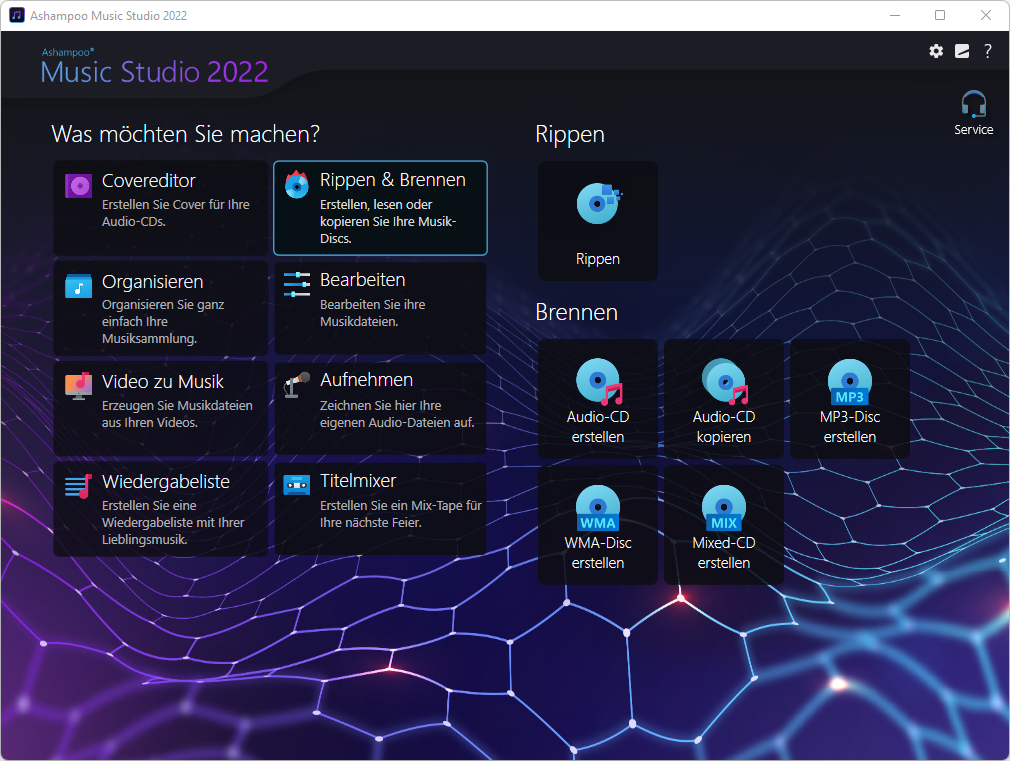Open the Service headset icon
The image size is (1010, 761).
973,104
